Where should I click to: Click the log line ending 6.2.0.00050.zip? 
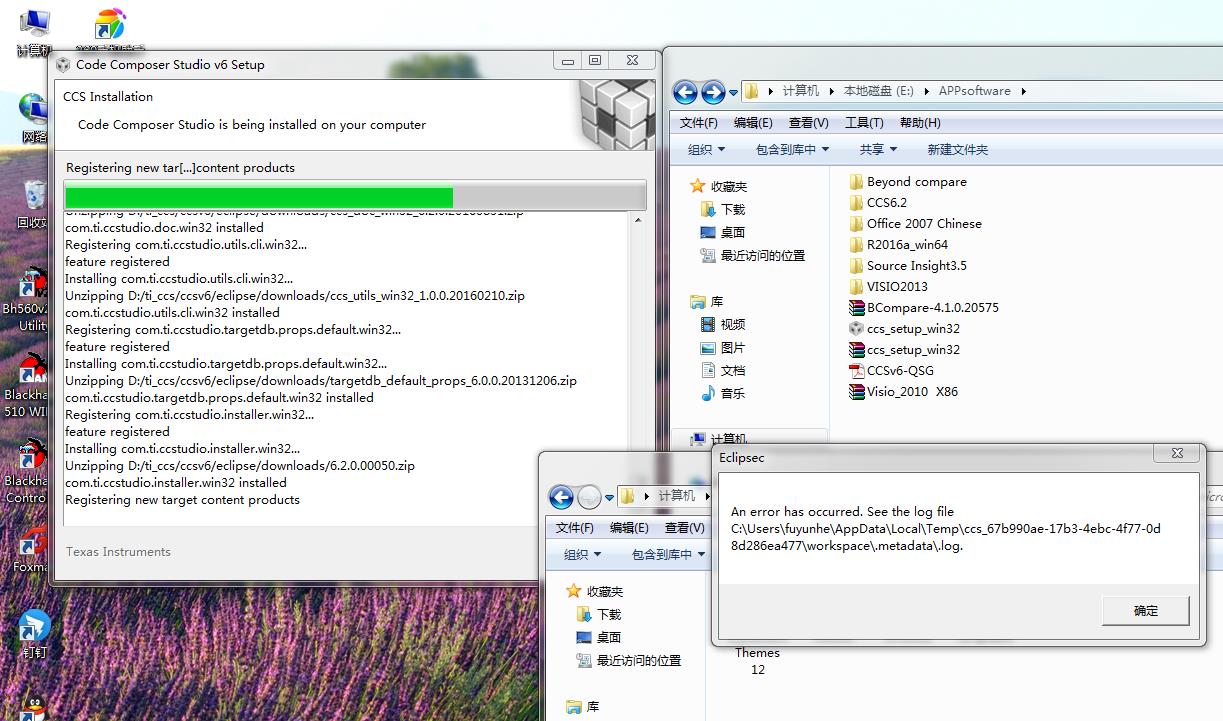(240, 466)
